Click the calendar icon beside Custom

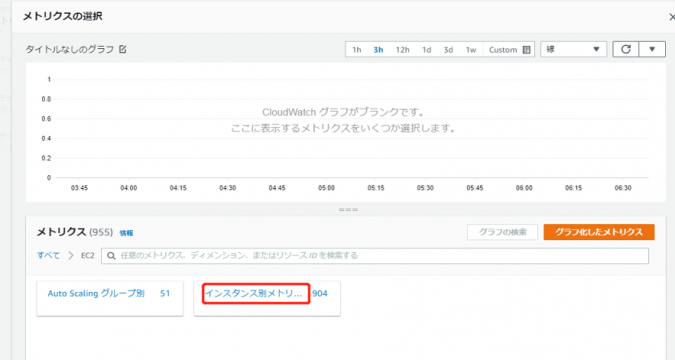pyautogui.click(x=526, y=50)
